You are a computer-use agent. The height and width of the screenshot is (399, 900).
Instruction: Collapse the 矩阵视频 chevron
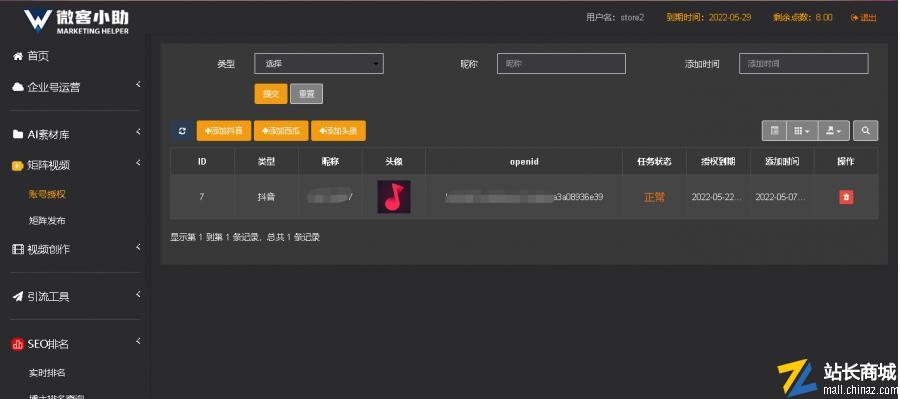(138, 163)
